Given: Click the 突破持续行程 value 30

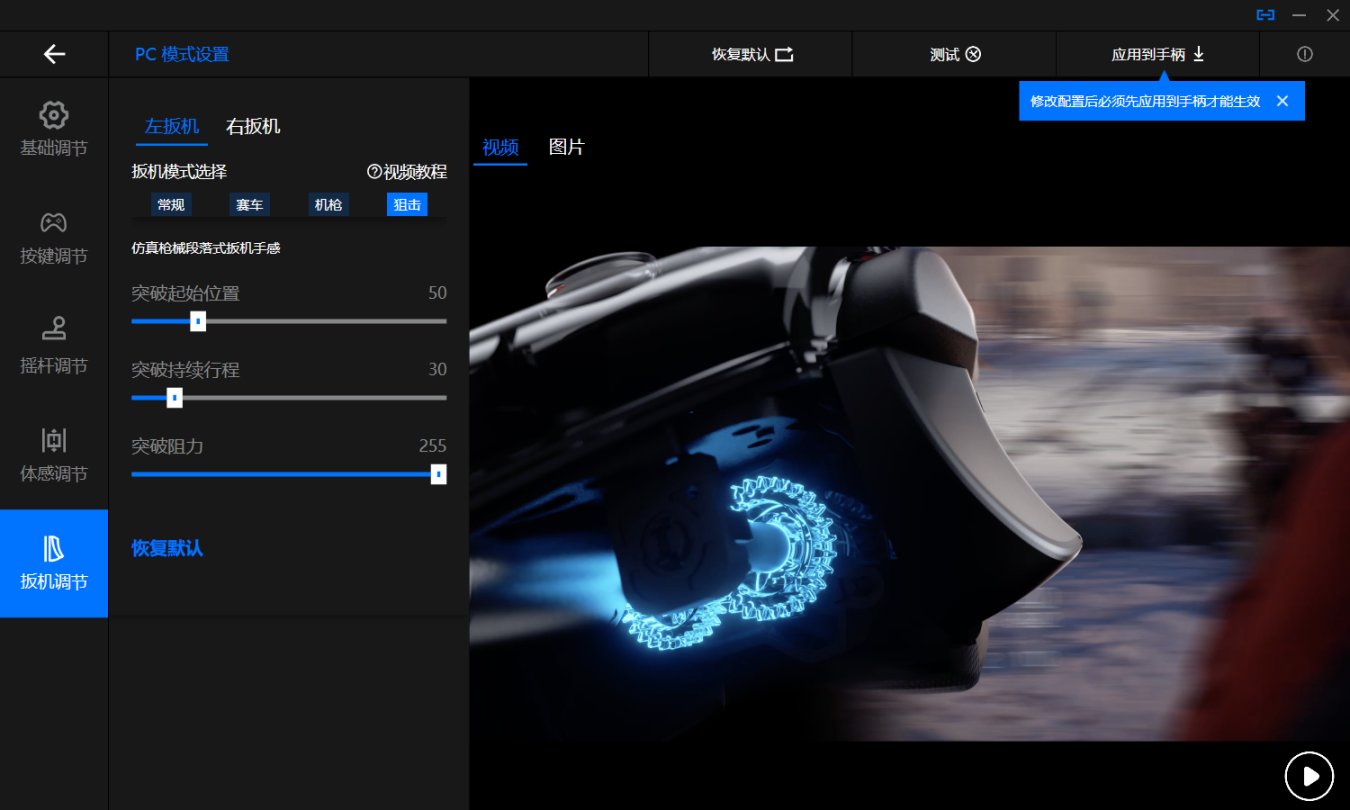Looking at the screenshot, I should (437, 369).
